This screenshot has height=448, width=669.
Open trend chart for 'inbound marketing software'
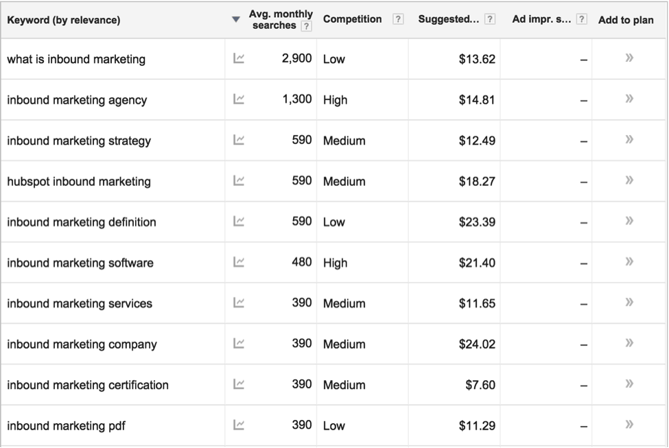pyautogui.click(x=239, y=262)
